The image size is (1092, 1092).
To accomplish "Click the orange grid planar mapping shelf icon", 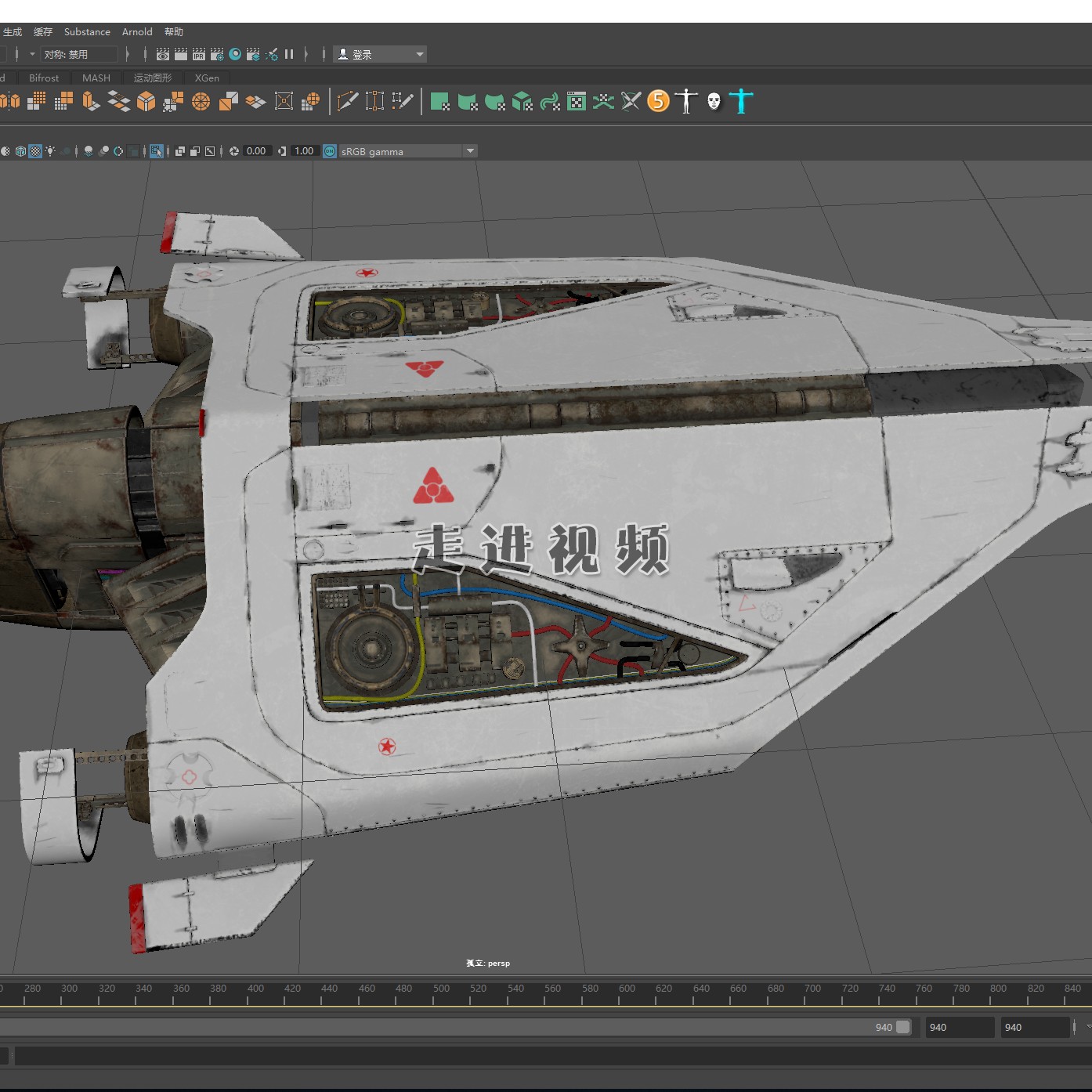I will pos(36,101).
